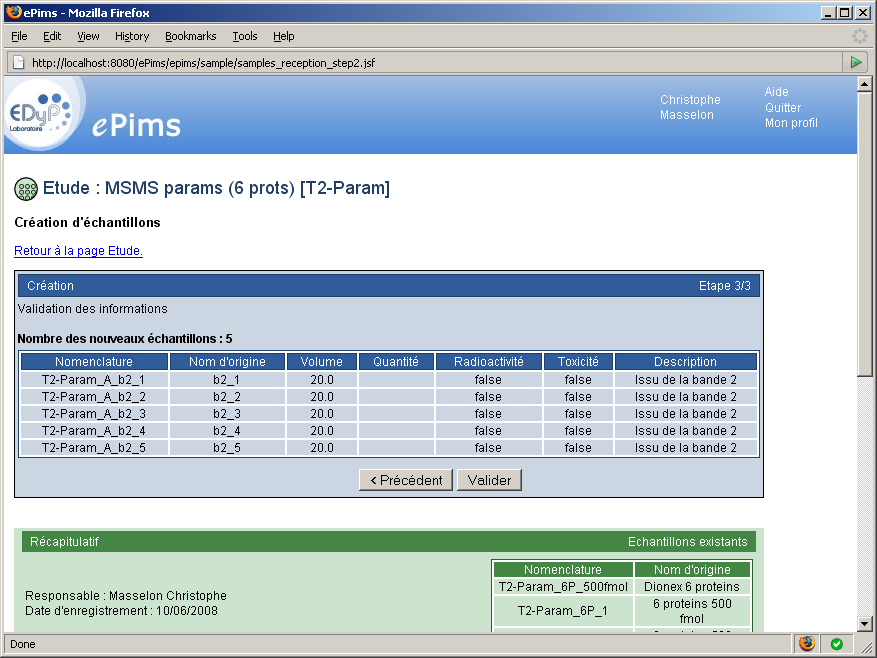Click the Précédent button
Screen dimensions: 877x658
[x=405, y=479]
